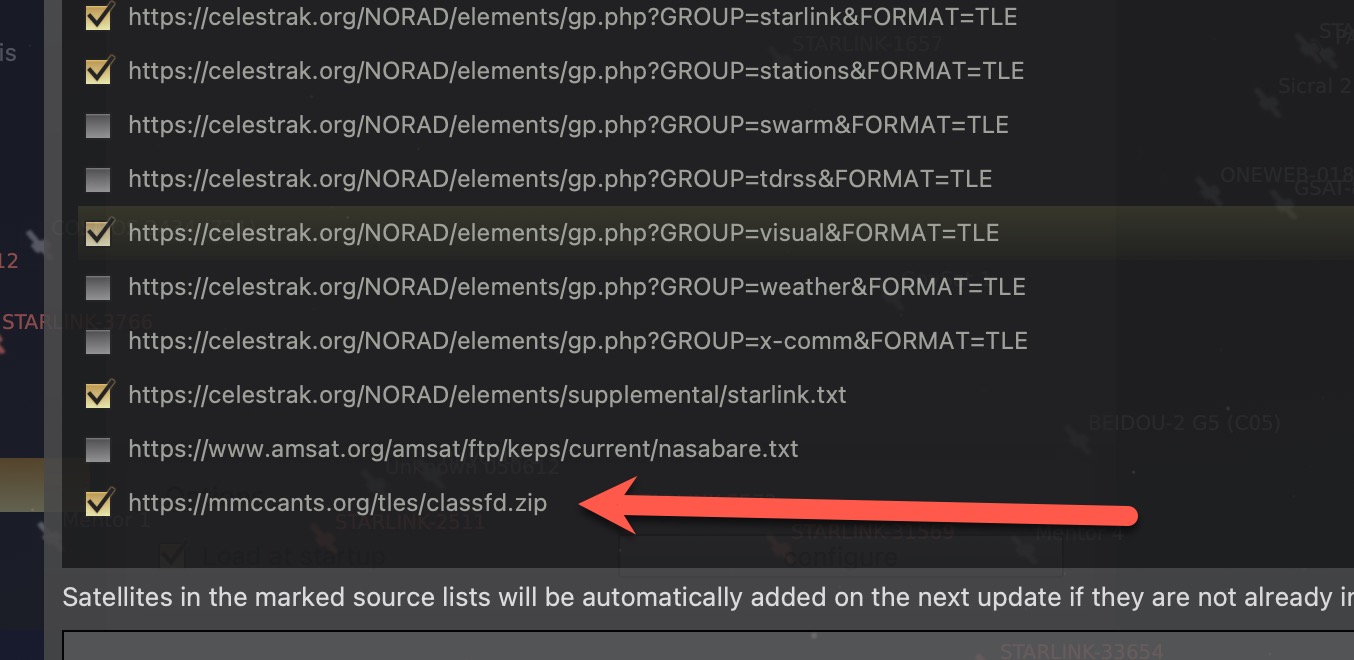Select the GROUP=x-comm URL text
1354x660 pixels.
(x=578, y=342)
